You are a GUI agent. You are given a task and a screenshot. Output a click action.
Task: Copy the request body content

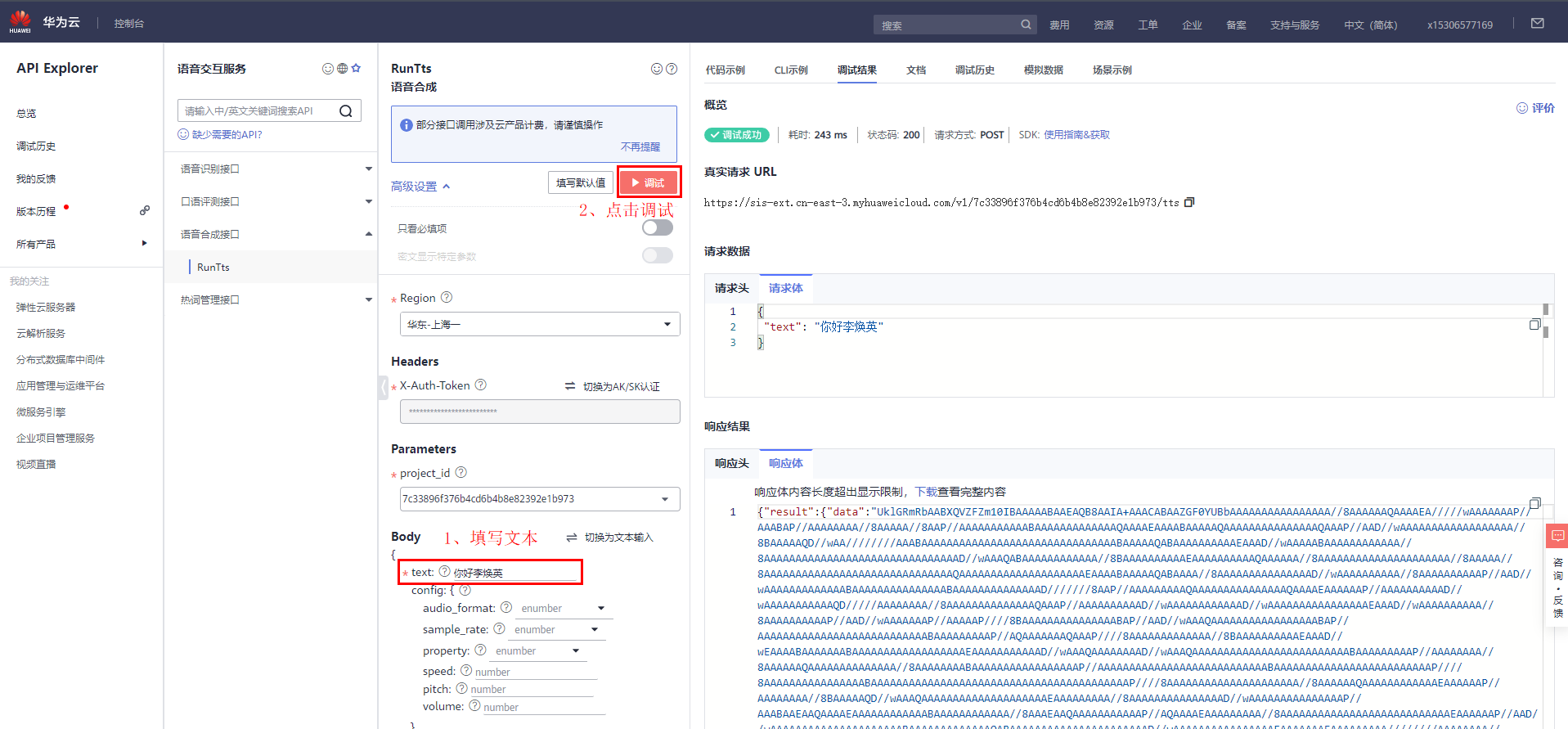(x=1534, y=325)
